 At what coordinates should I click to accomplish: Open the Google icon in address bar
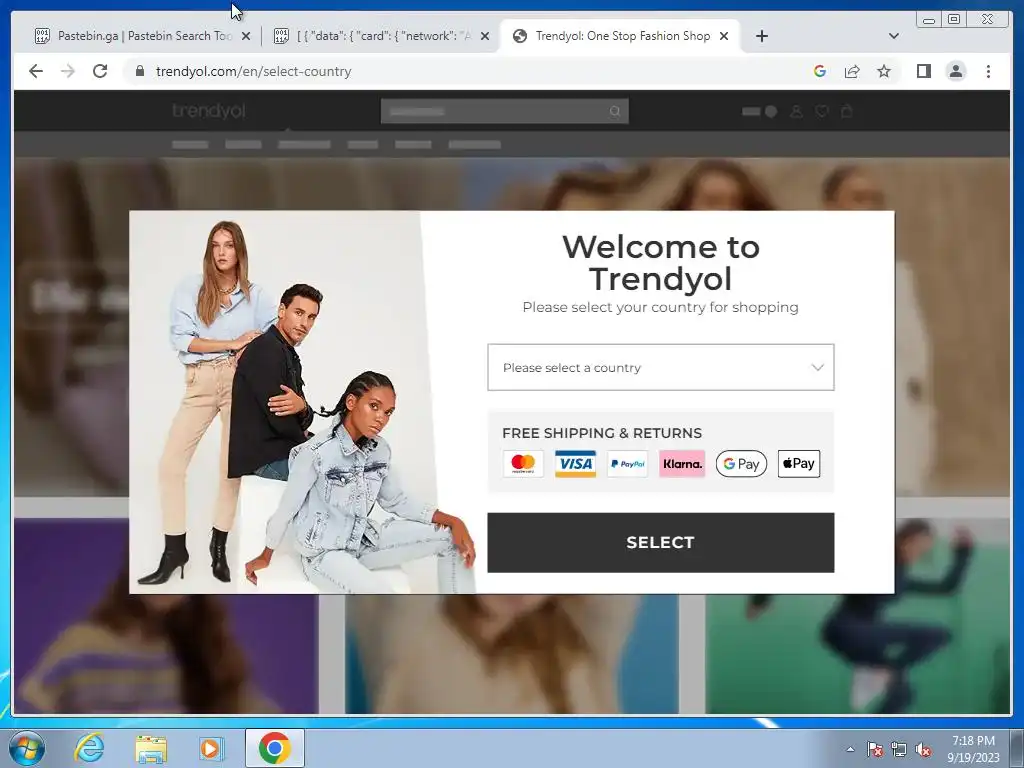(820, 71)
